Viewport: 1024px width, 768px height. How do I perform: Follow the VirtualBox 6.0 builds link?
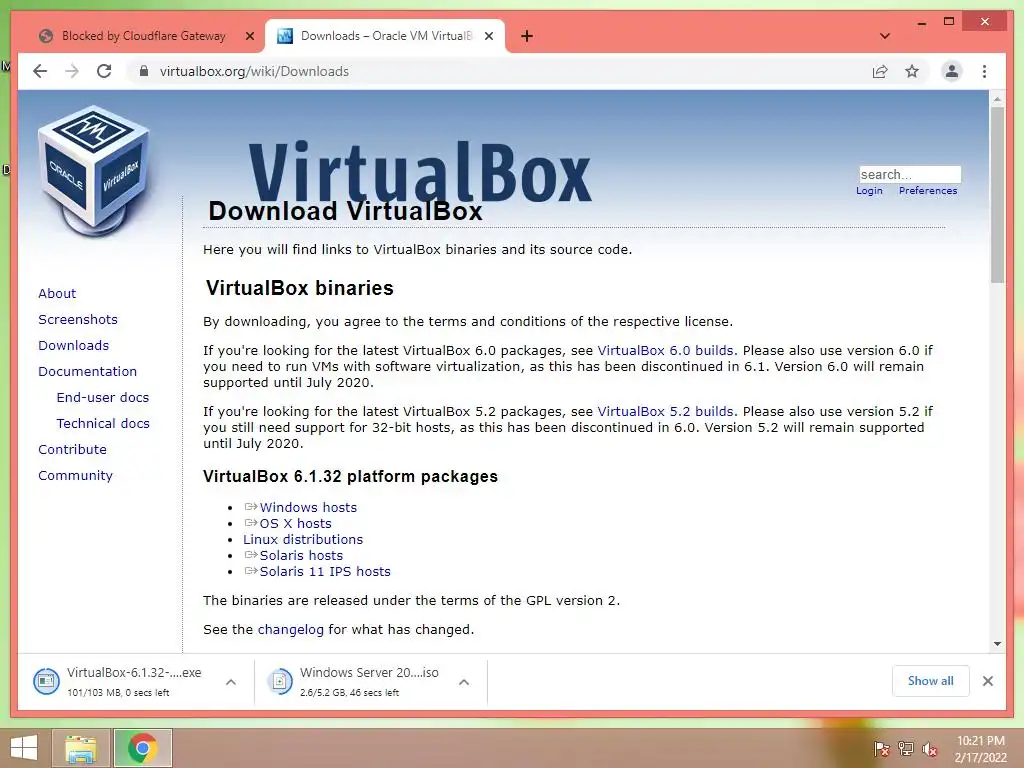tap(665, 351)
